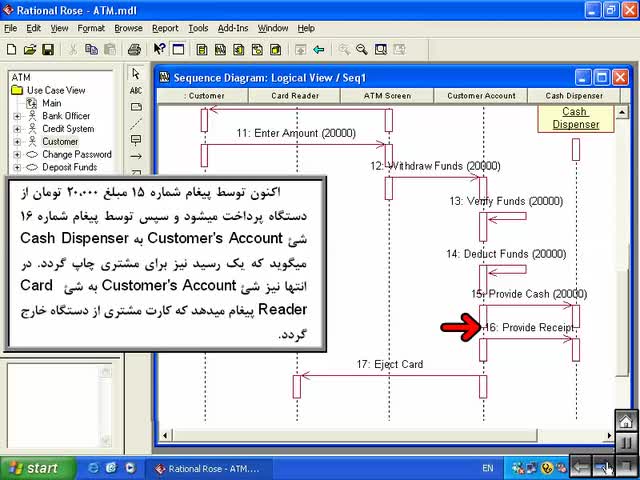Open the Add-Ins menu
This screenshot has height=480, width=640.
[x=233, y=28]
